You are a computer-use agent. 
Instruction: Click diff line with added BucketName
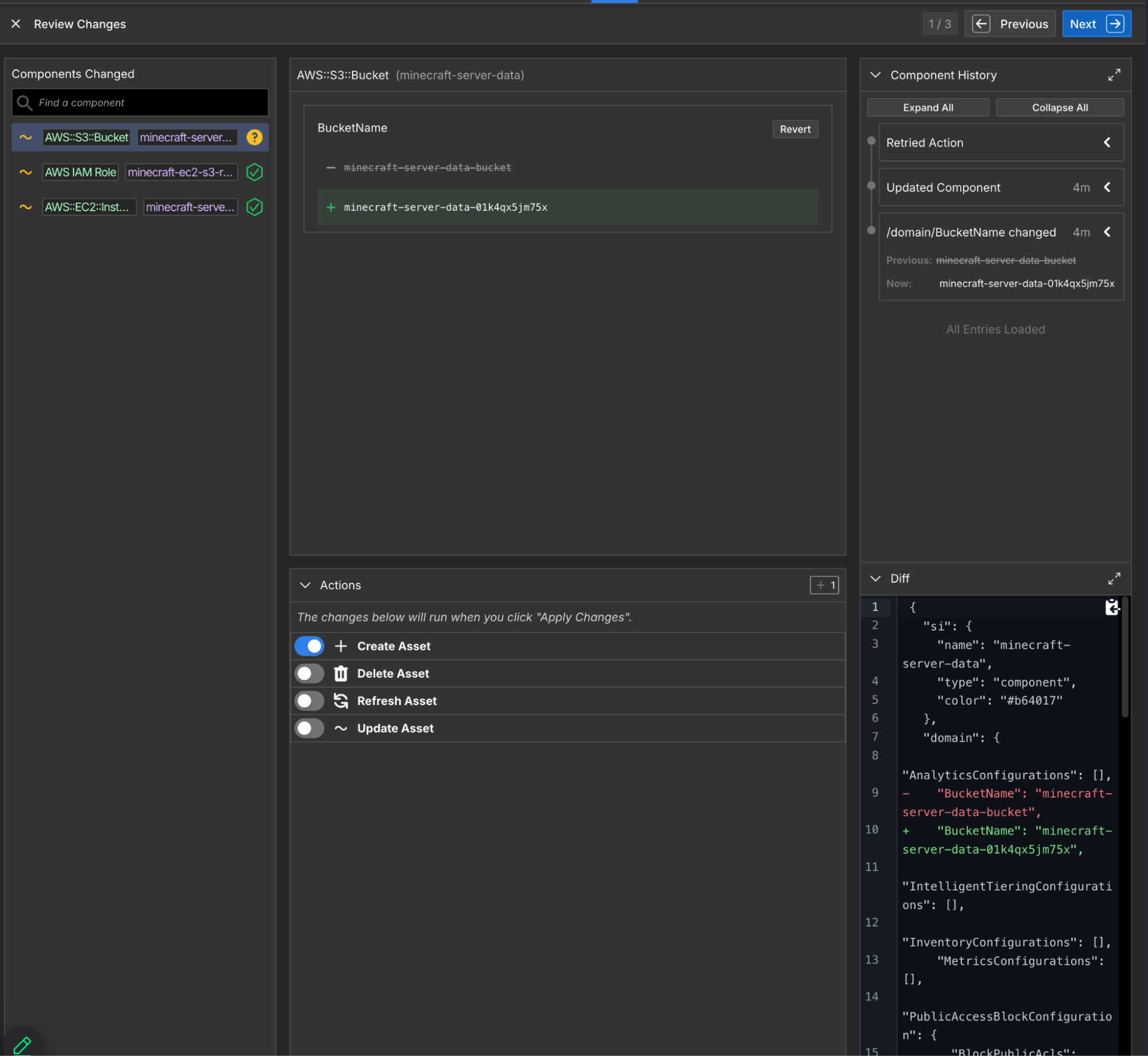click(x=1007, y=840)
